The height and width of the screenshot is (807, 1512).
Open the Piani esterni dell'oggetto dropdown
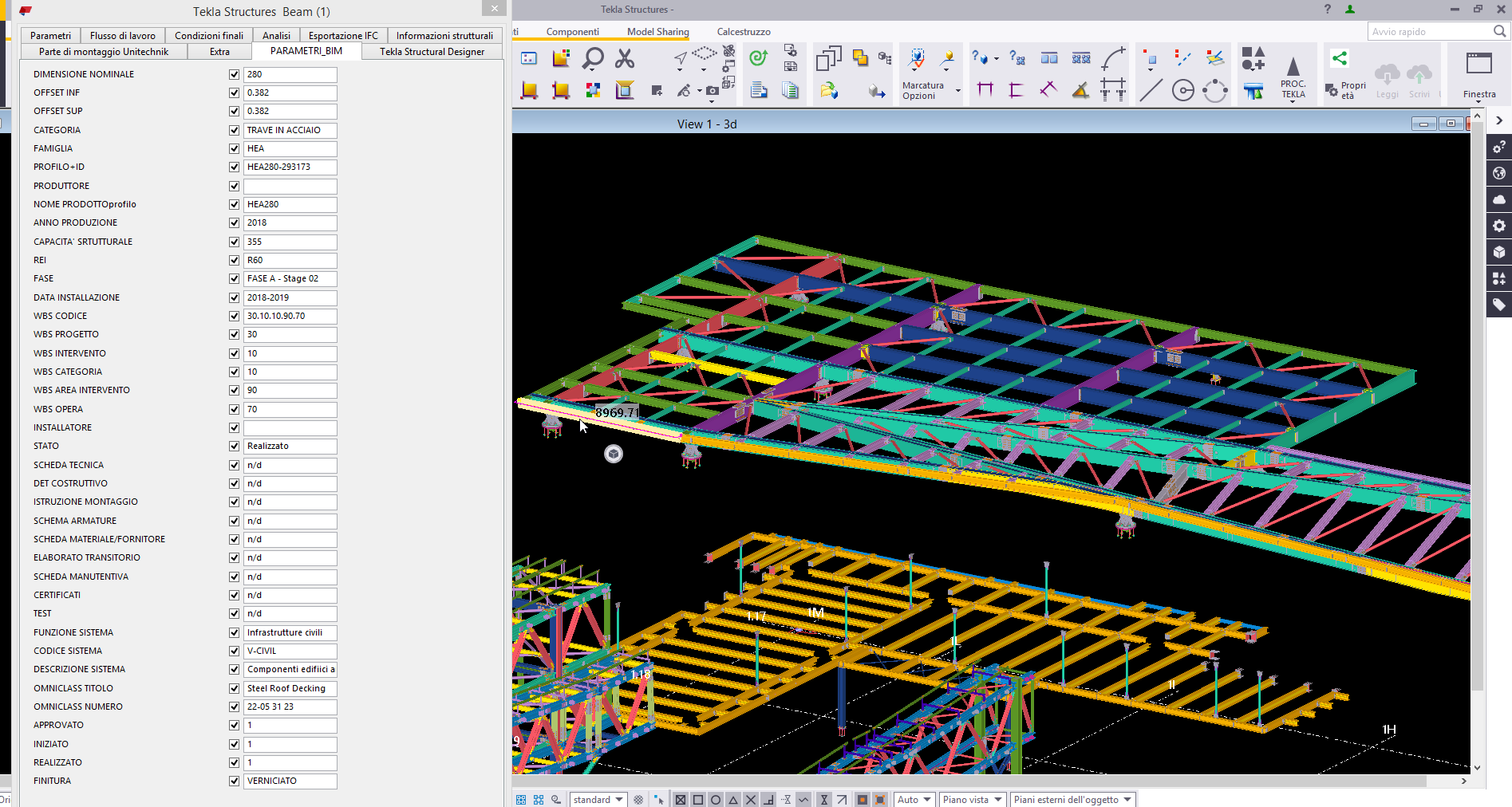[1072, 799]
